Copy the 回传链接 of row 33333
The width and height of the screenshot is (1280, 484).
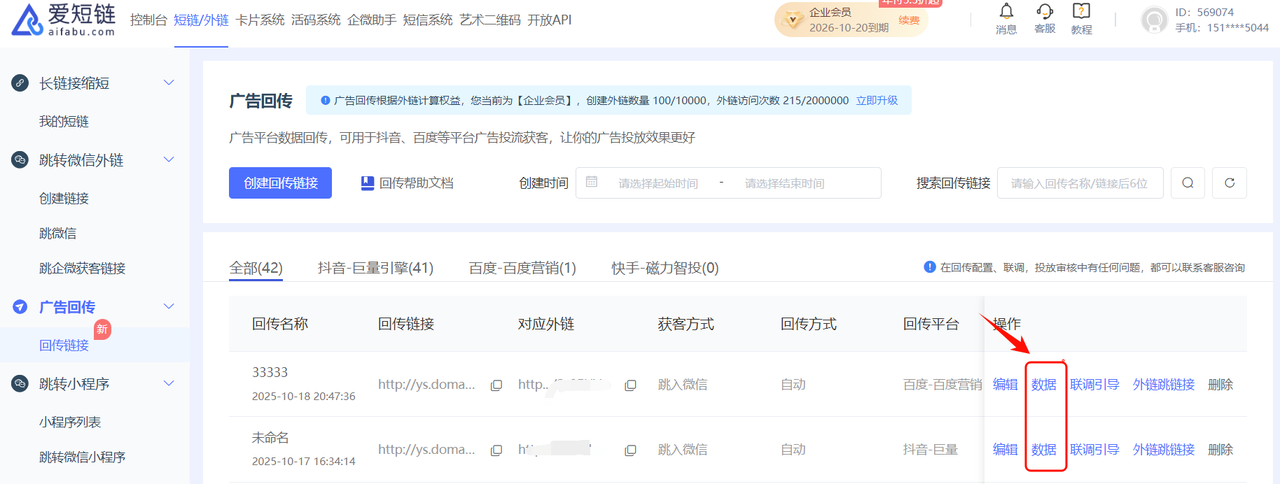click(x=496, y=385)
